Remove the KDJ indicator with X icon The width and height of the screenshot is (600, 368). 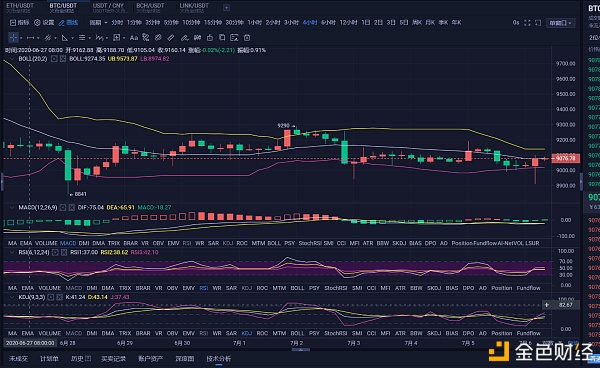pyautogui.click(x=59, y=297)
